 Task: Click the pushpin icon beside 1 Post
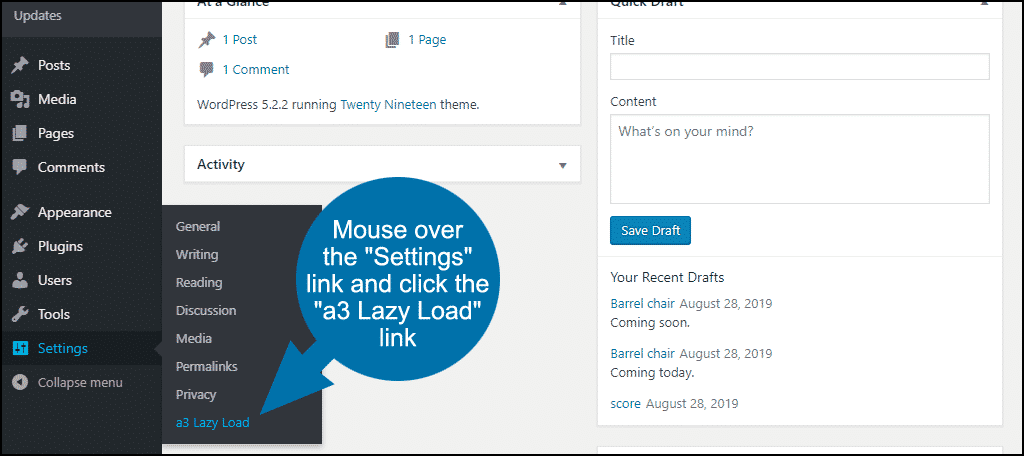(x=206, y=40)
